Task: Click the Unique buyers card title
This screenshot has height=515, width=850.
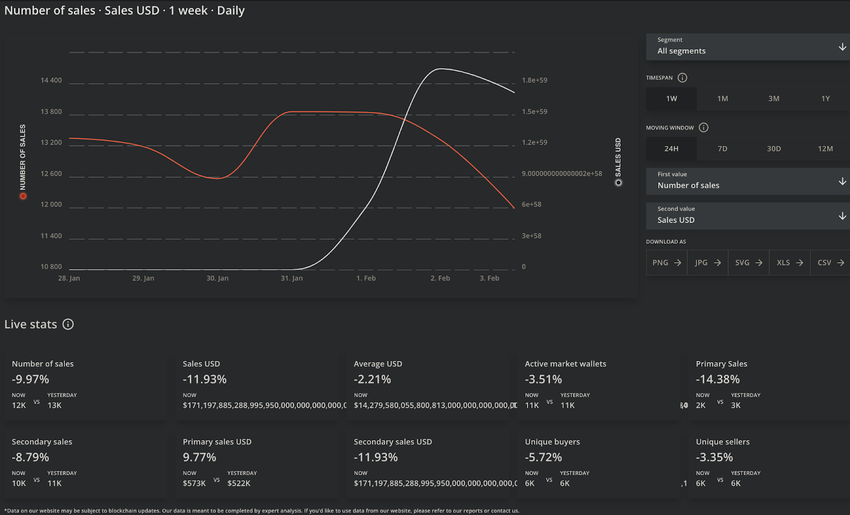Action: pos(552,442)
